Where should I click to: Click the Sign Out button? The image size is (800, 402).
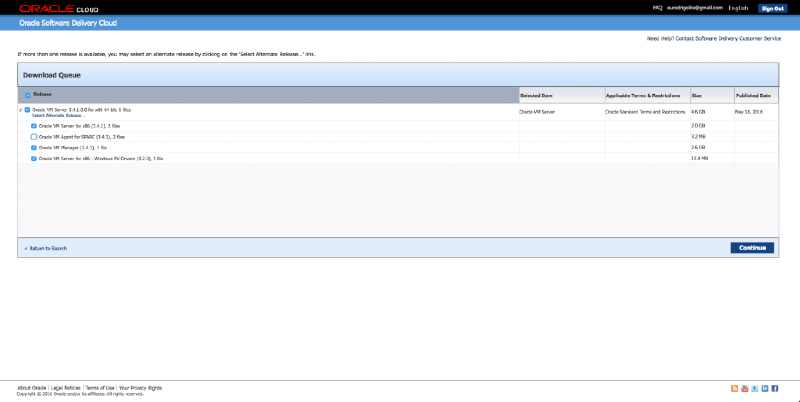(772, 8)
